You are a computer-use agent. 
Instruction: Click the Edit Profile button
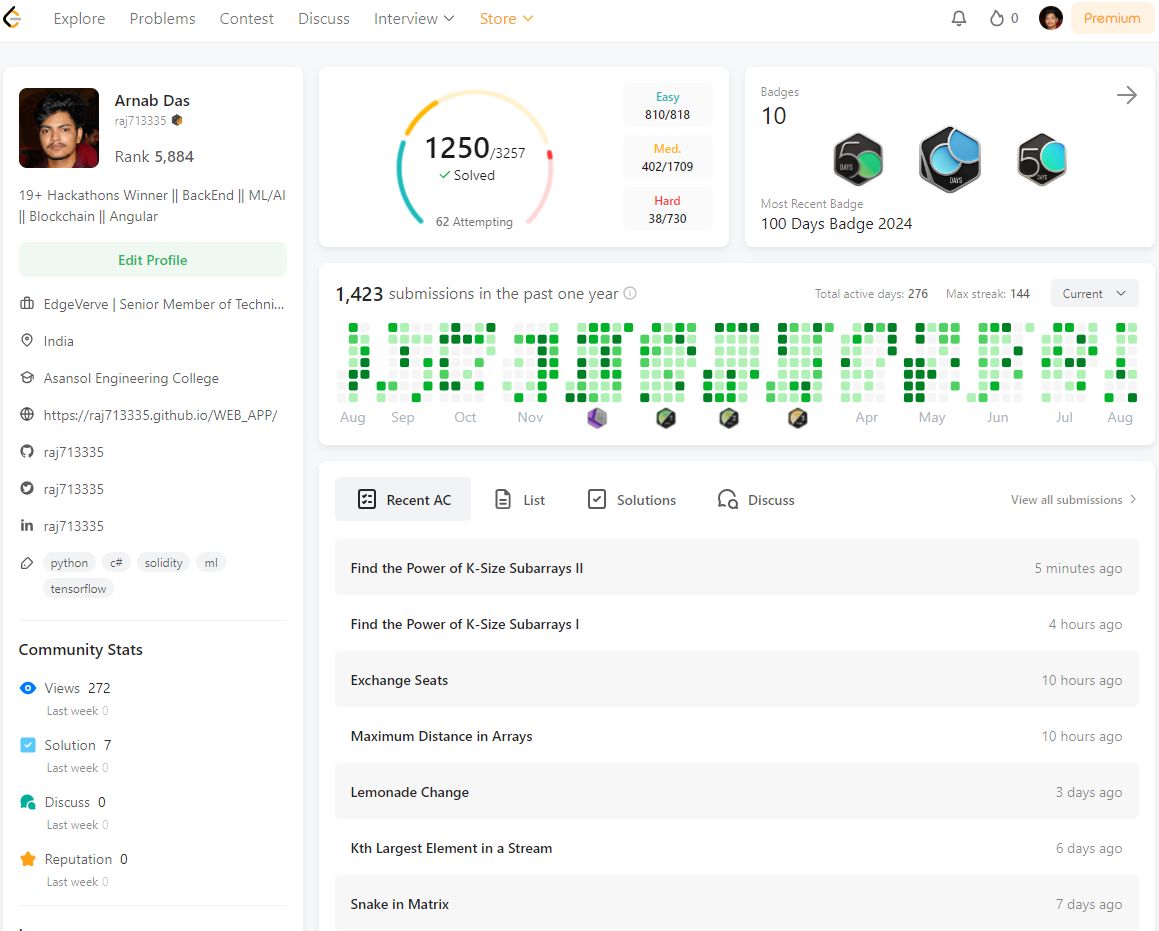click(x=153, y=260)
